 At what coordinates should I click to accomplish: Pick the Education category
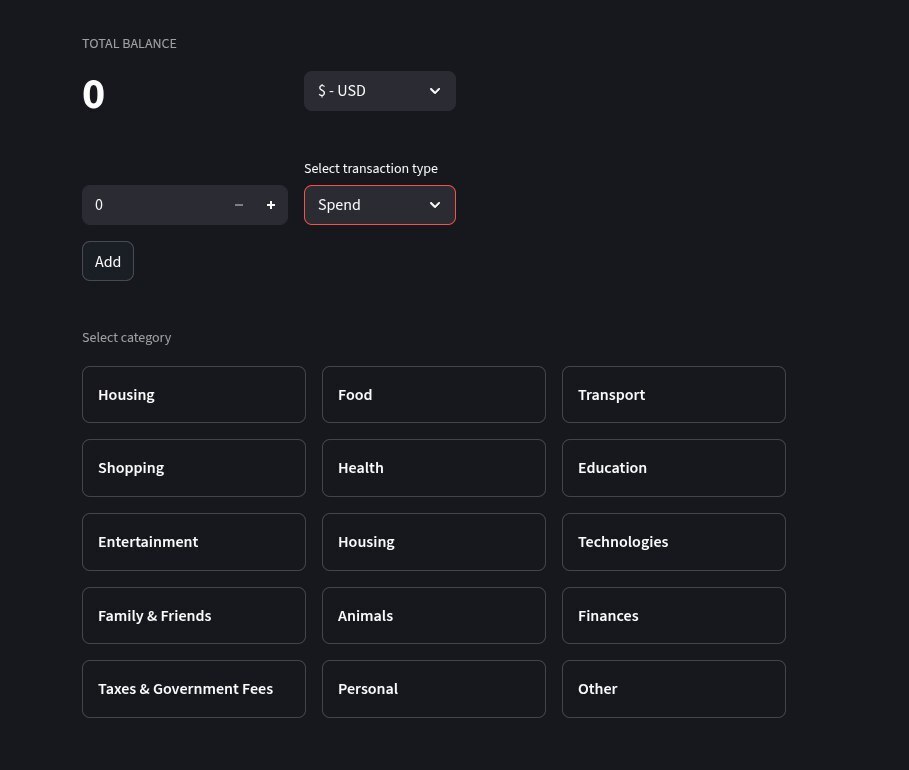click(674, 468)
